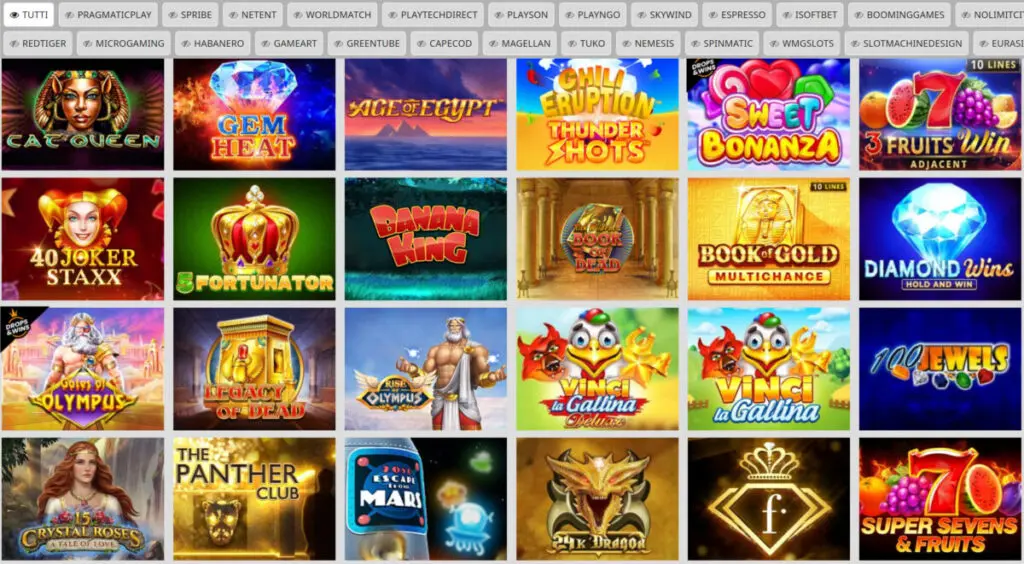Launch the Gates of Olympus game
The image size is (1024, 564).
tap(82, 369)
